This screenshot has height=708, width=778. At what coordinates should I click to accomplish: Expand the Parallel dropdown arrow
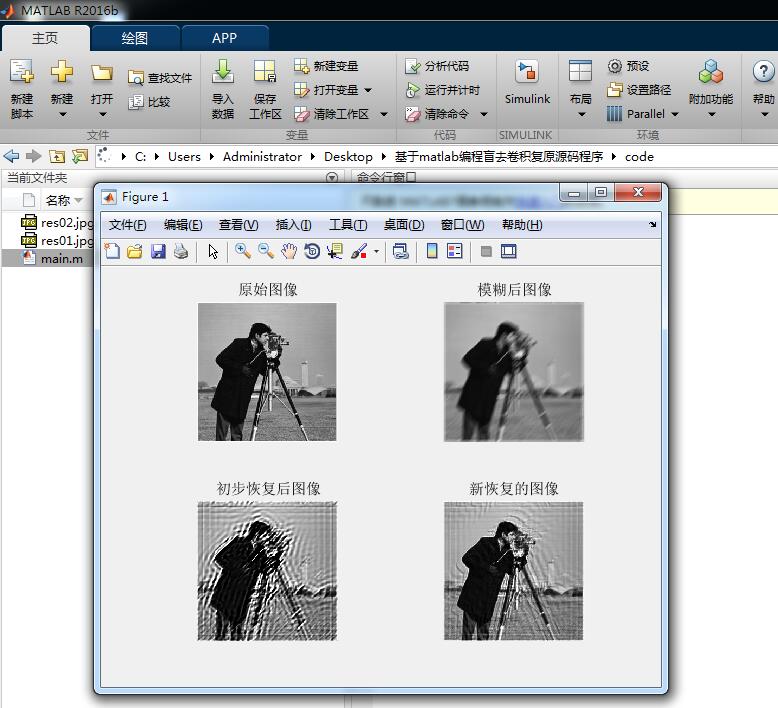tap(675, 115)
